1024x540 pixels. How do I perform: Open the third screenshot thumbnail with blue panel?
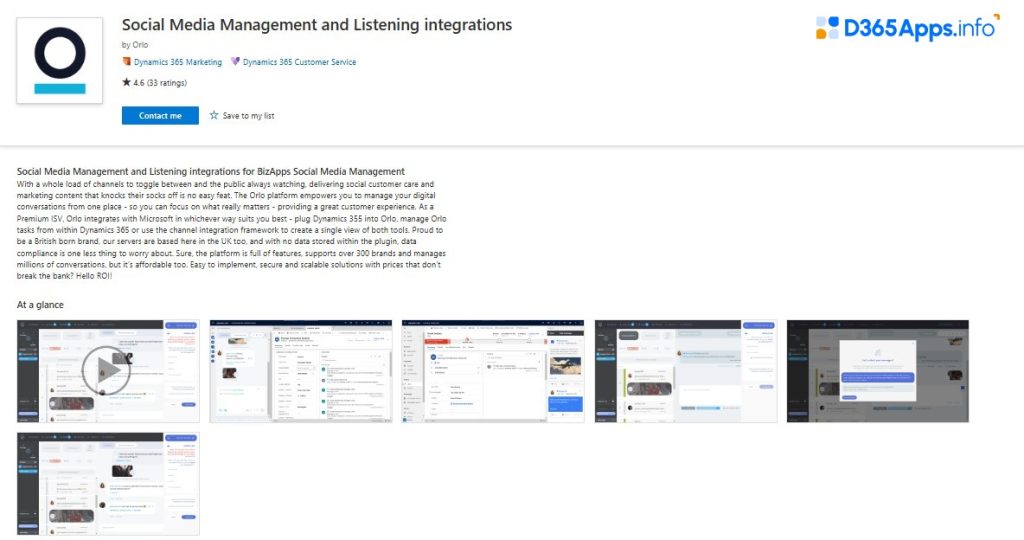pos(493,371)
